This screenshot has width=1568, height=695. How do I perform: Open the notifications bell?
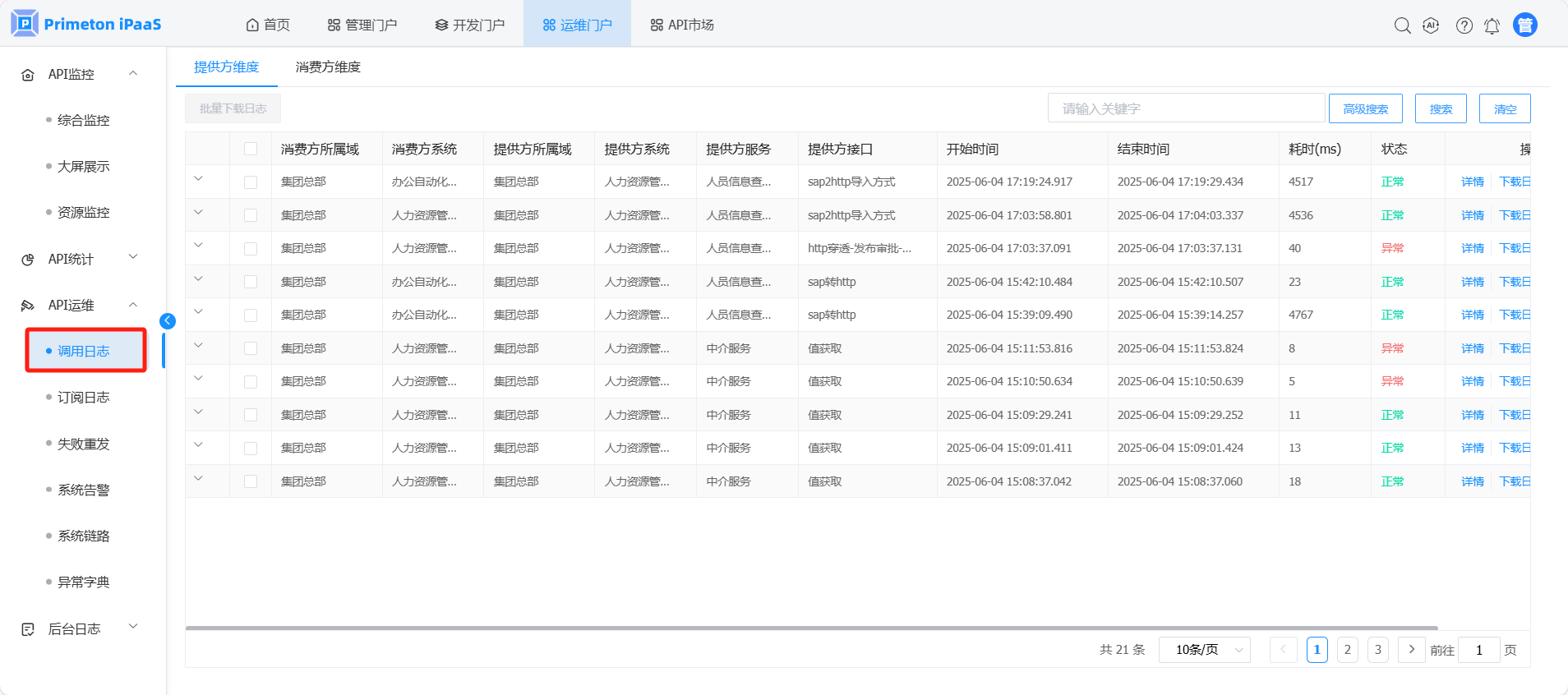click(x=1492, y=25)
